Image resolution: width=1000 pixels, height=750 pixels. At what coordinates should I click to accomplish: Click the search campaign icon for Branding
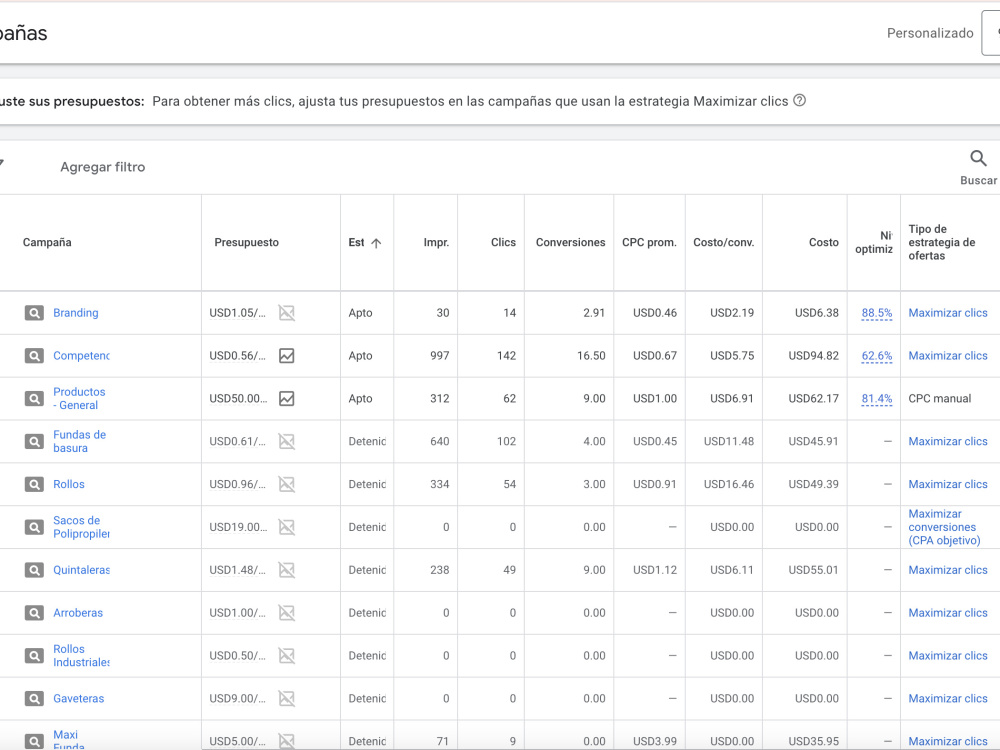34,313
